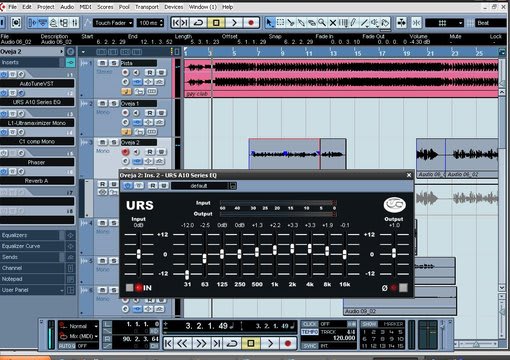510x360 pixels.
Task: Expand the User Panel inspector section
Action: click(32, 290)
